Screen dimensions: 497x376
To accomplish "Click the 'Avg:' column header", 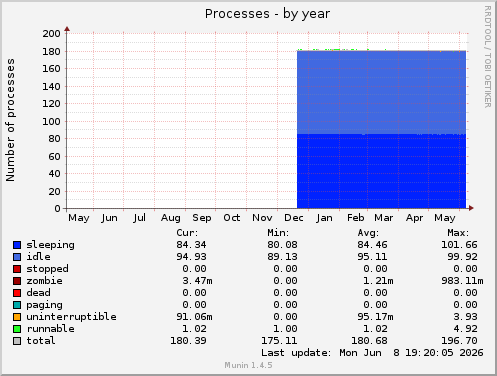I will [x=368, y=233].
